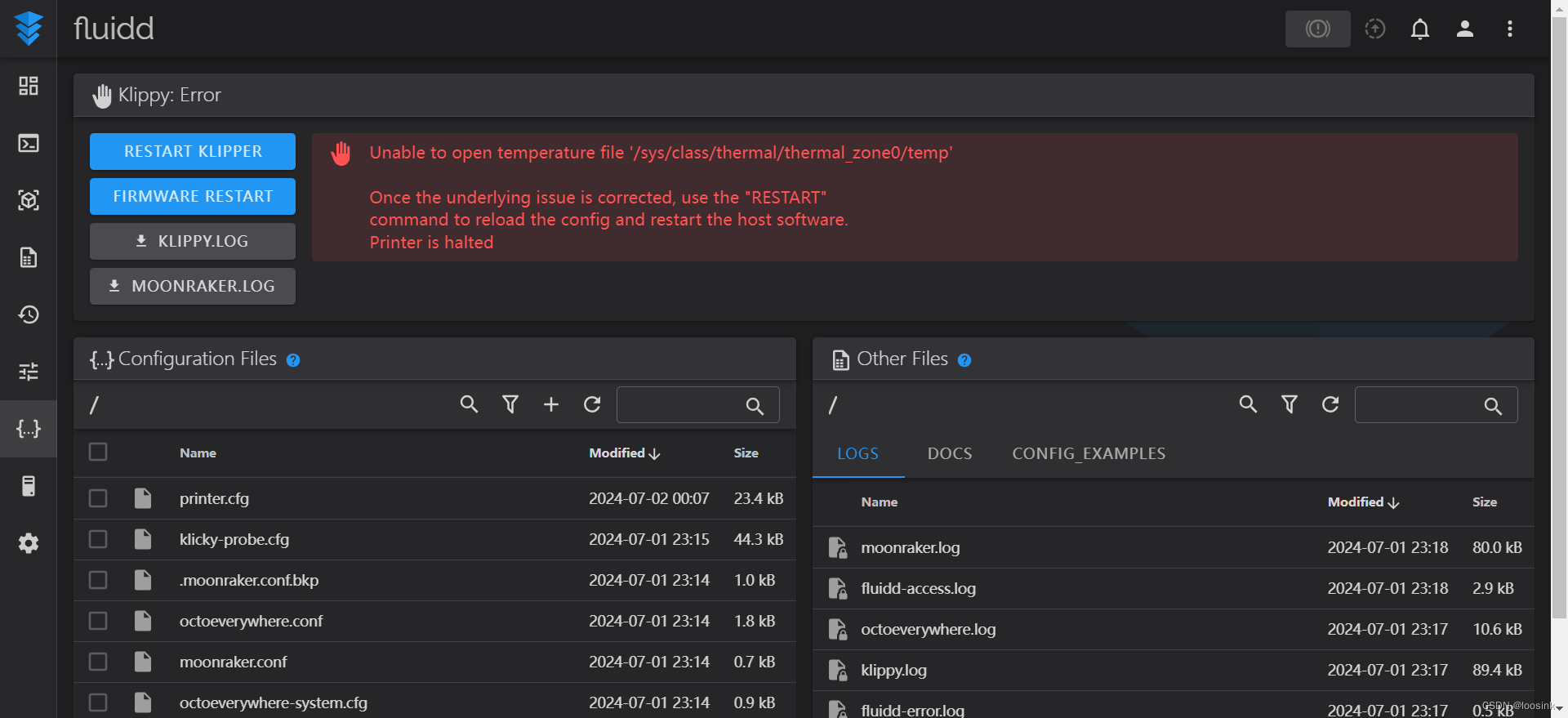The image size is (1568, 718).
Task: Download MOONRAKER.LOG
Action: click(x=193, y=286)
